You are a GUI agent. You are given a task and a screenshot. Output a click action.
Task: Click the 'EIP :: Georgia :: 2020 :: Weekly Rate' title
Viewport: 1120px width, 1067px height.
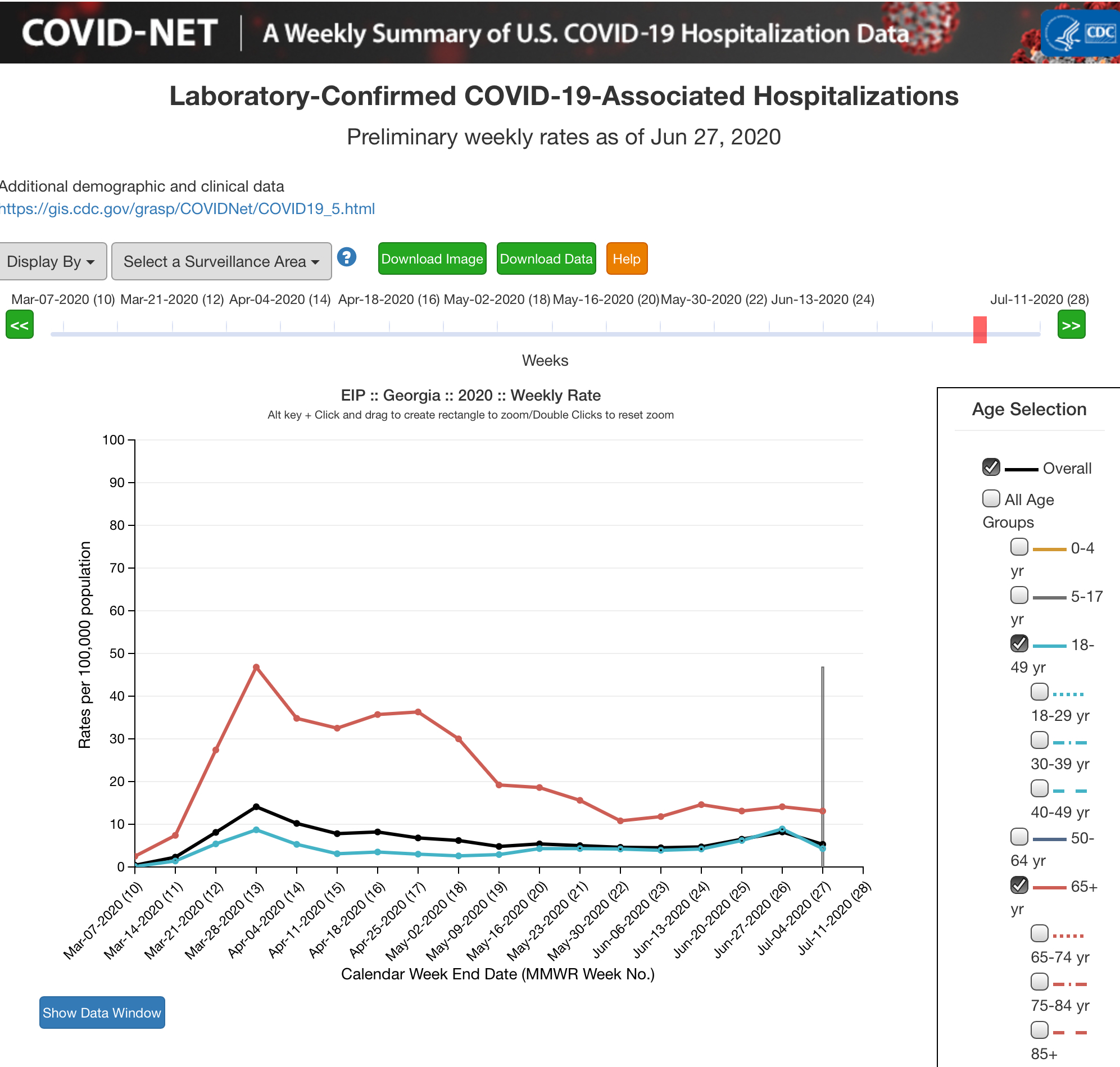(471, 396)
